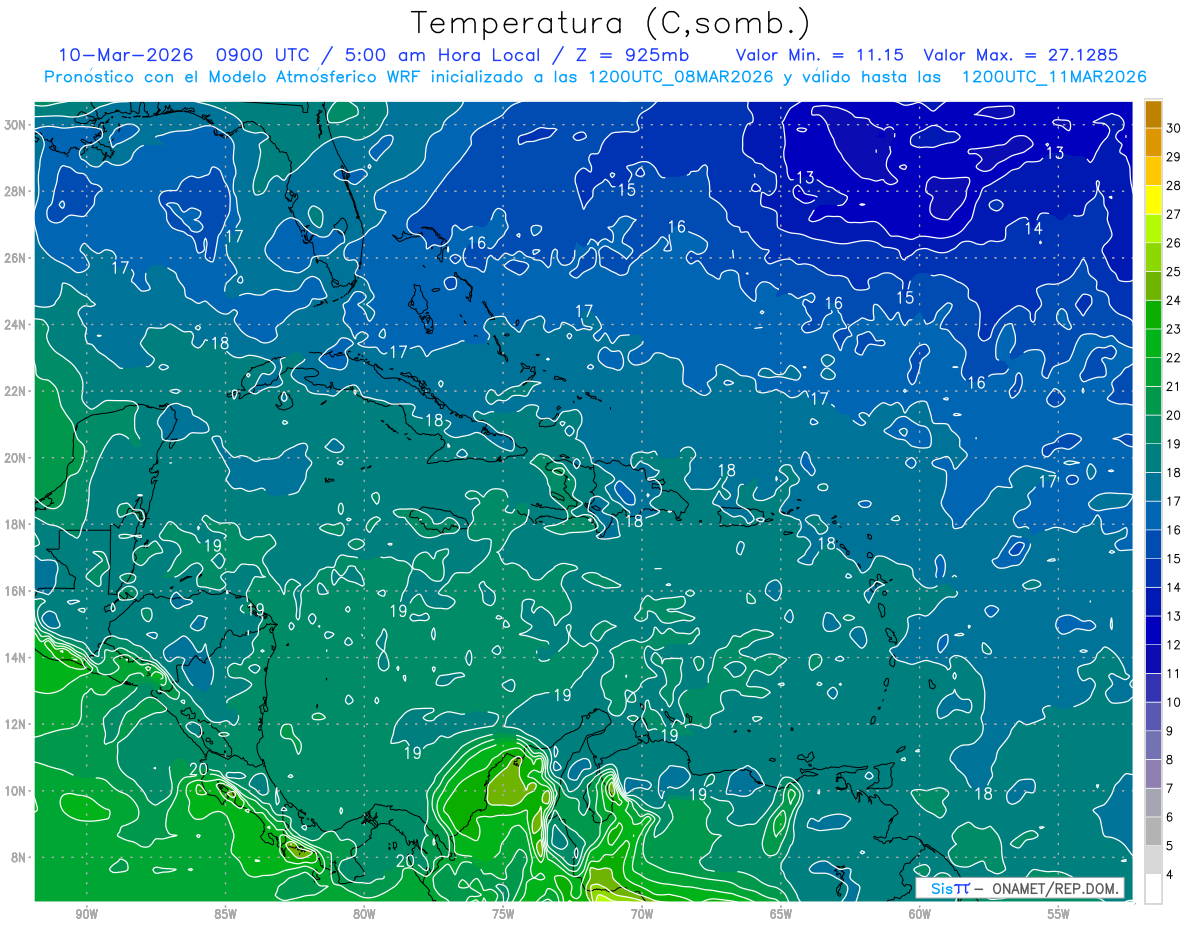Viewport: 1200px width, 927px height.
Task: Click the "85W" longitude axis label
Action: [x=225, y=914]
